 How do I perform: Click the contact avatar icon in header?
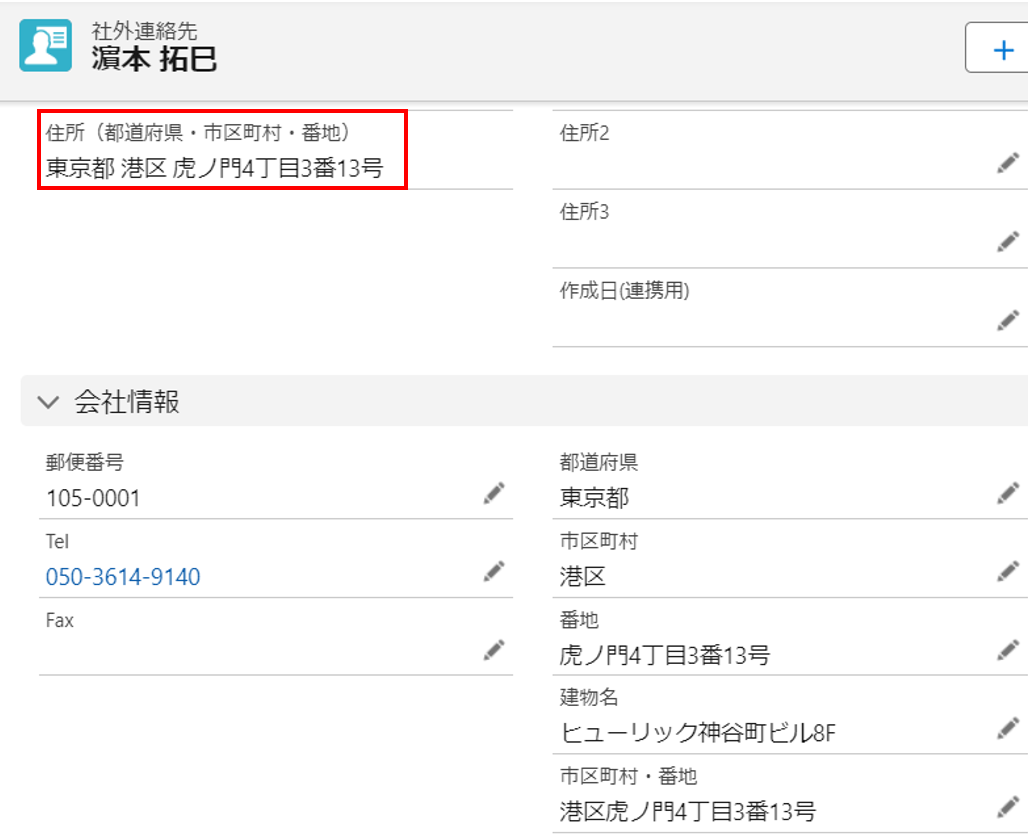pos(46,46)
